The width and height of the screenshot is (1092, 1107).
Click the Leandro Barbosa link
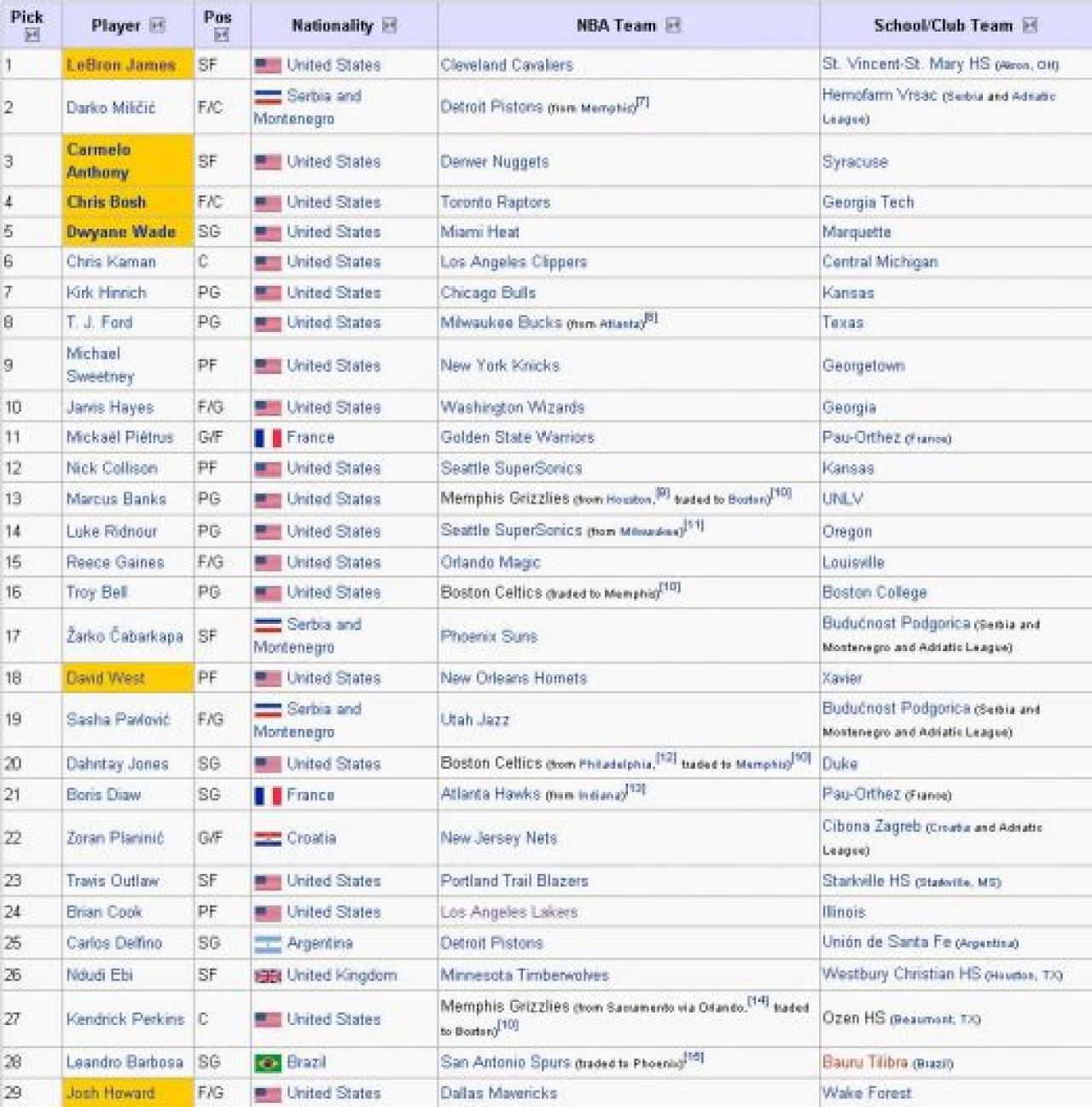[x=125, y=1063]
